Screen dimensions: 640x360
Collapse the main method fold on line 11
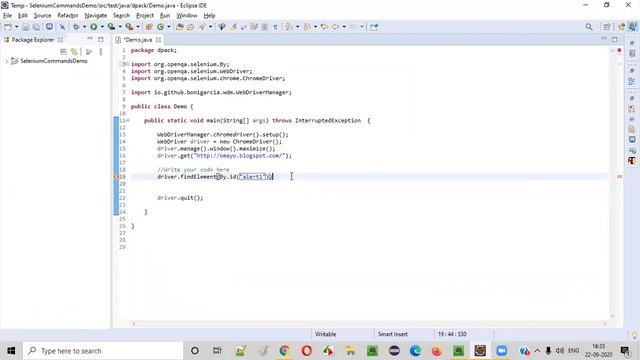point(128,120)
